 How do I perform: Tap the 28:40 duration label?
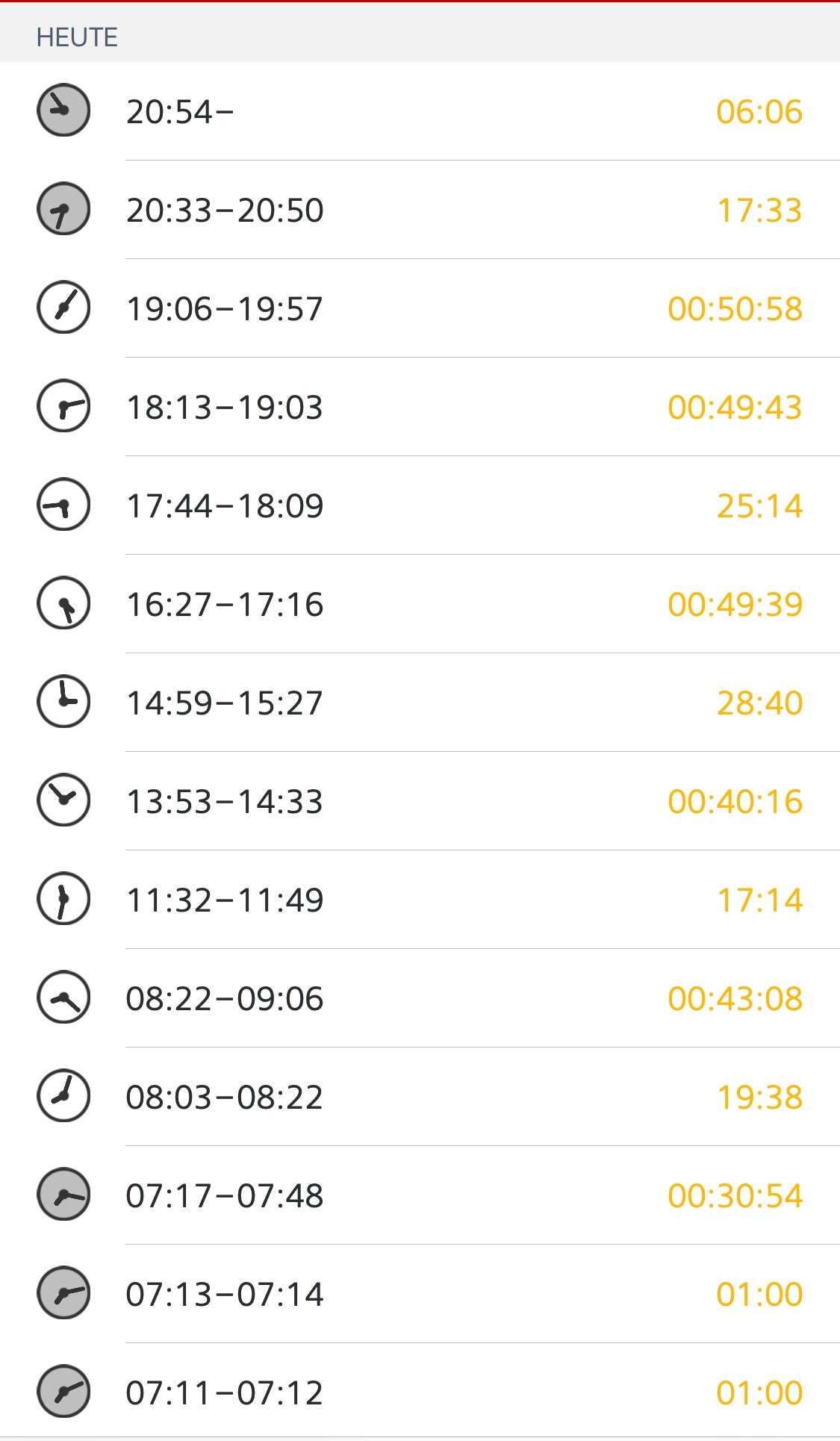point(759,703)
